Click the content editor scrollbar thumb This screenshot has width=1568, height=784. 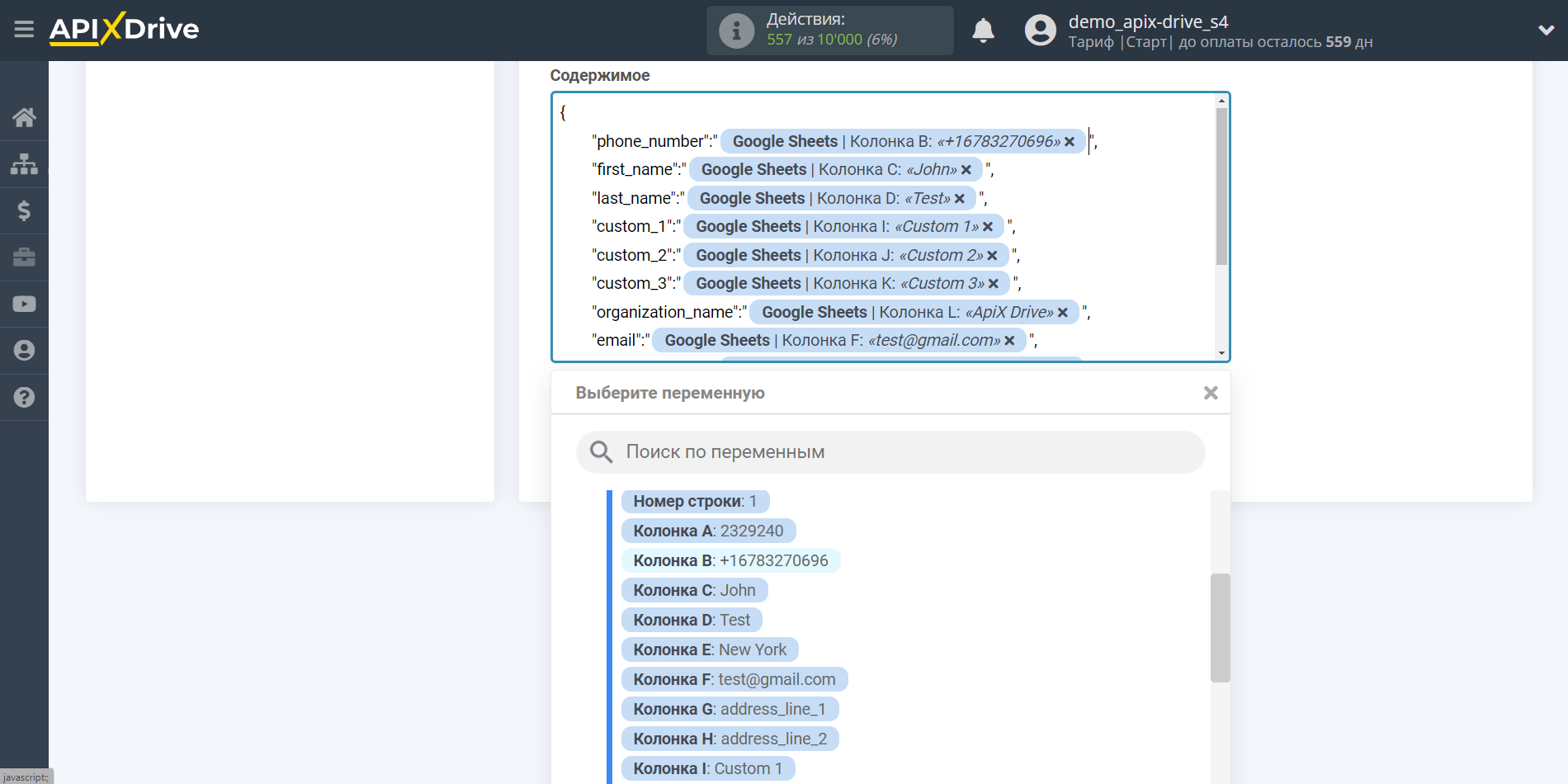[x=1221, y=187]
